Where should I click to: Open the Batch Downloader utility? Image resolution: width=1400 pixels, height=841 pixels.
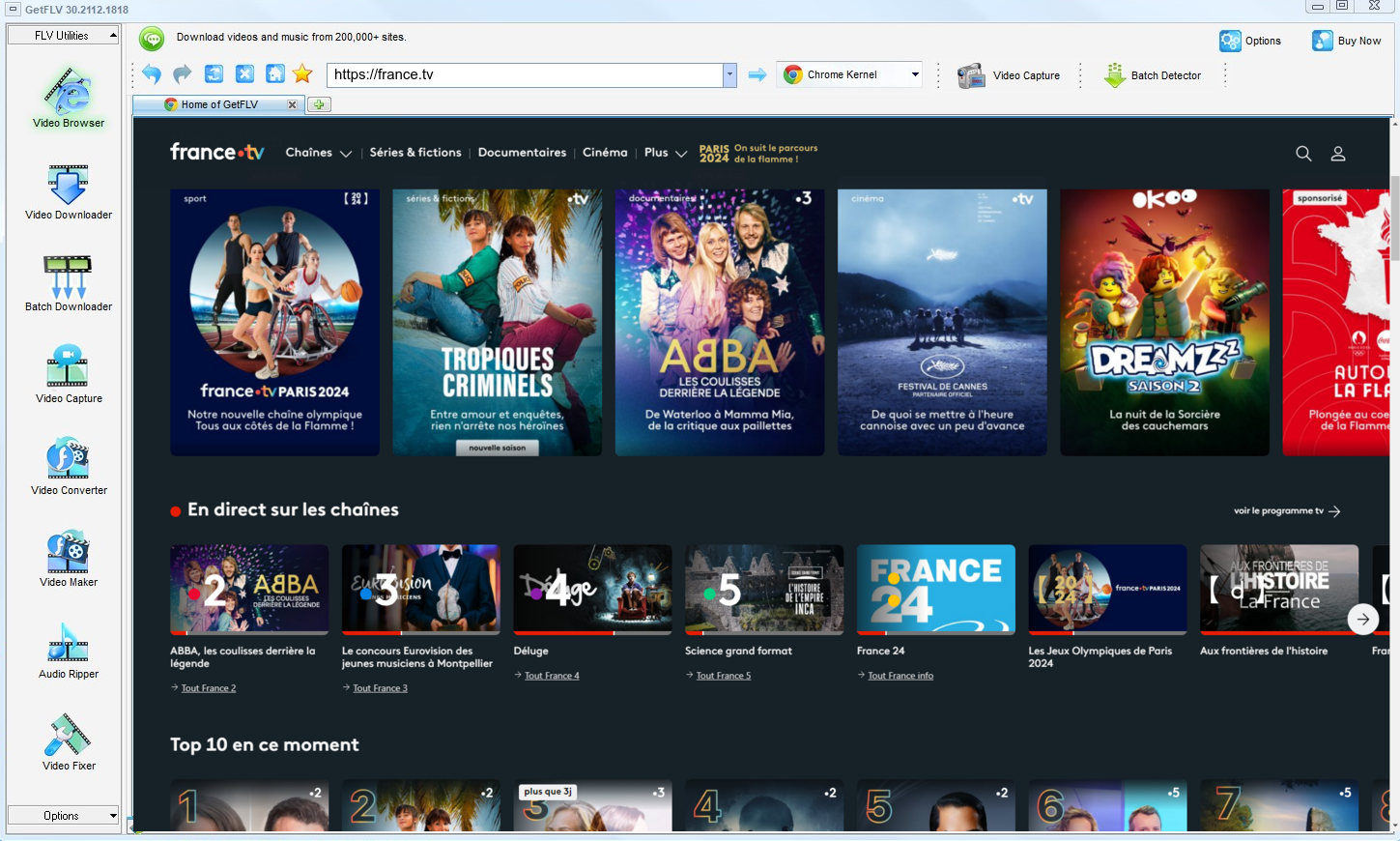pos(68,283)
